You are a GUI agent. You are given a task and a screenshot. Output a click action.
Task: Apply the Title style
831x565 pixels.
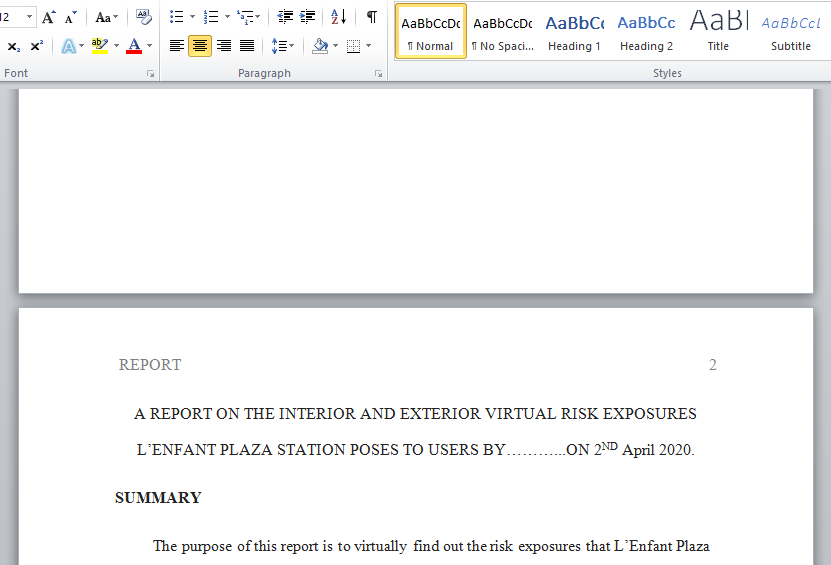pos(718,31)
